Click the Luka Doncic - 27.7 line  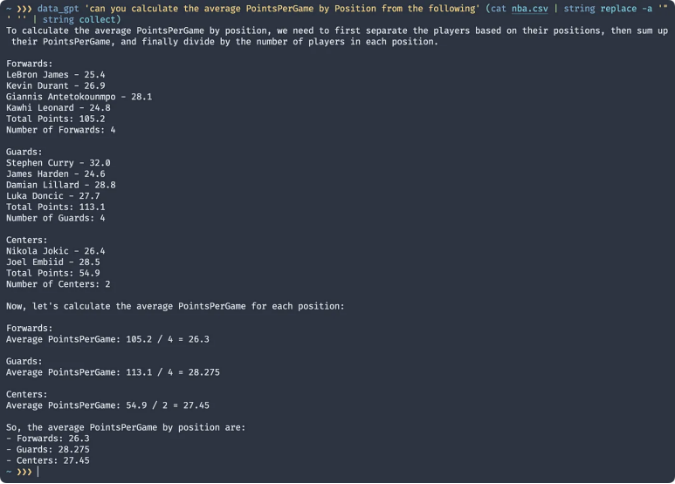pos(55,195)
